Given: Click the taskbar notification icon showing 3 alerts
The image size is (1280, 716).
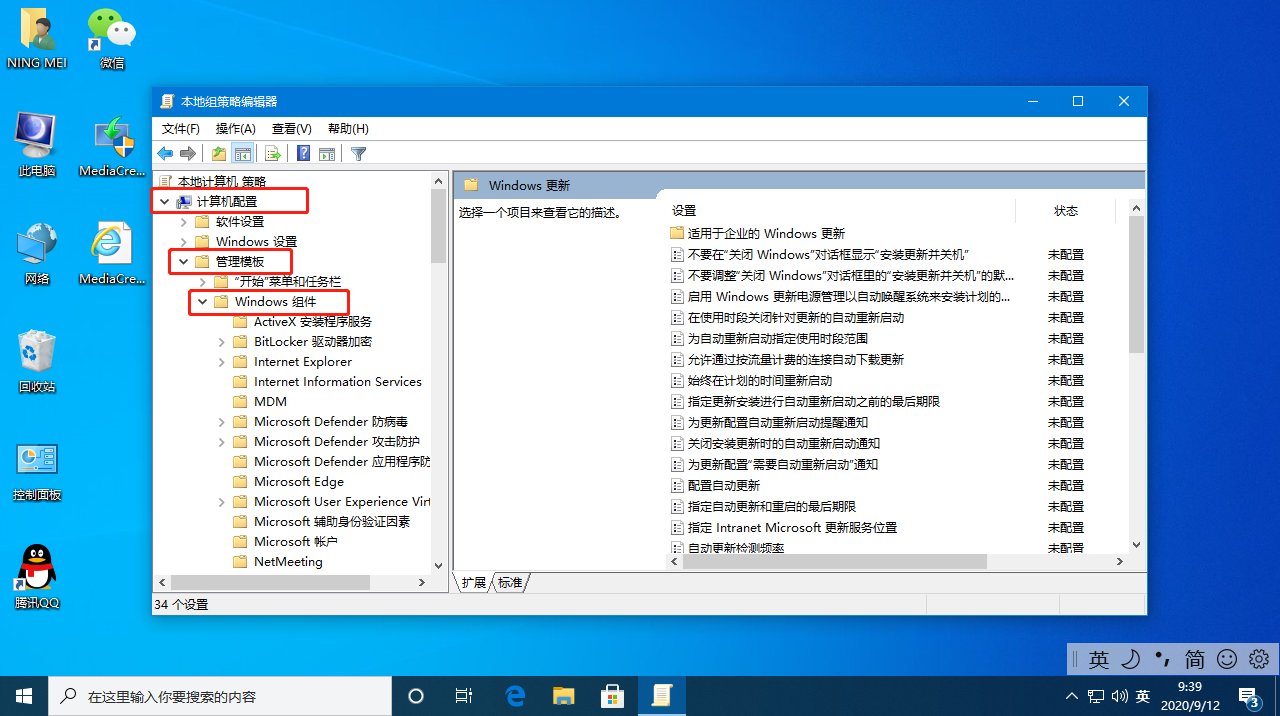Looking at the screenshot, I should tap(1247, 695).
